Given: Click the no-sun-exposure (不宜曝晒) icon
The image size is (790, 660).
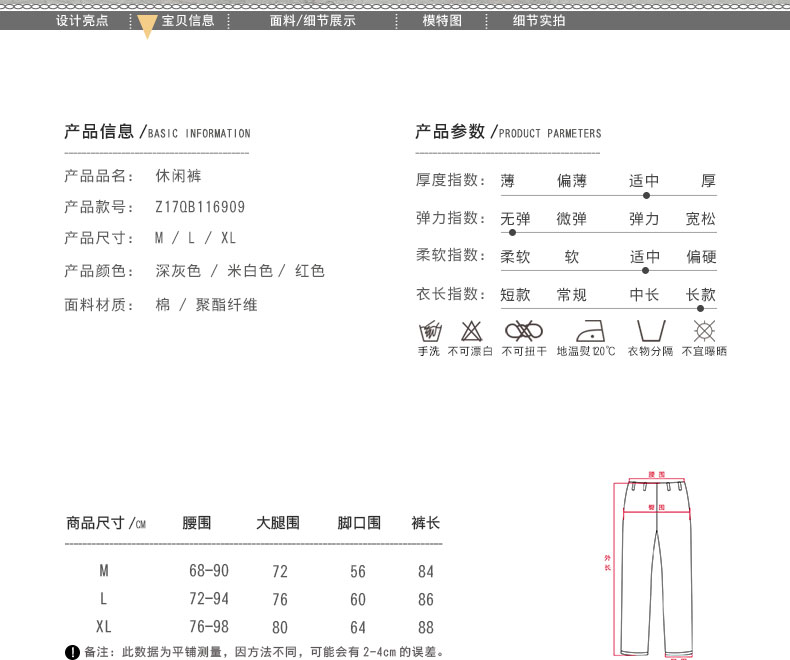Looking at the screenshot, I should click(705, 331).
